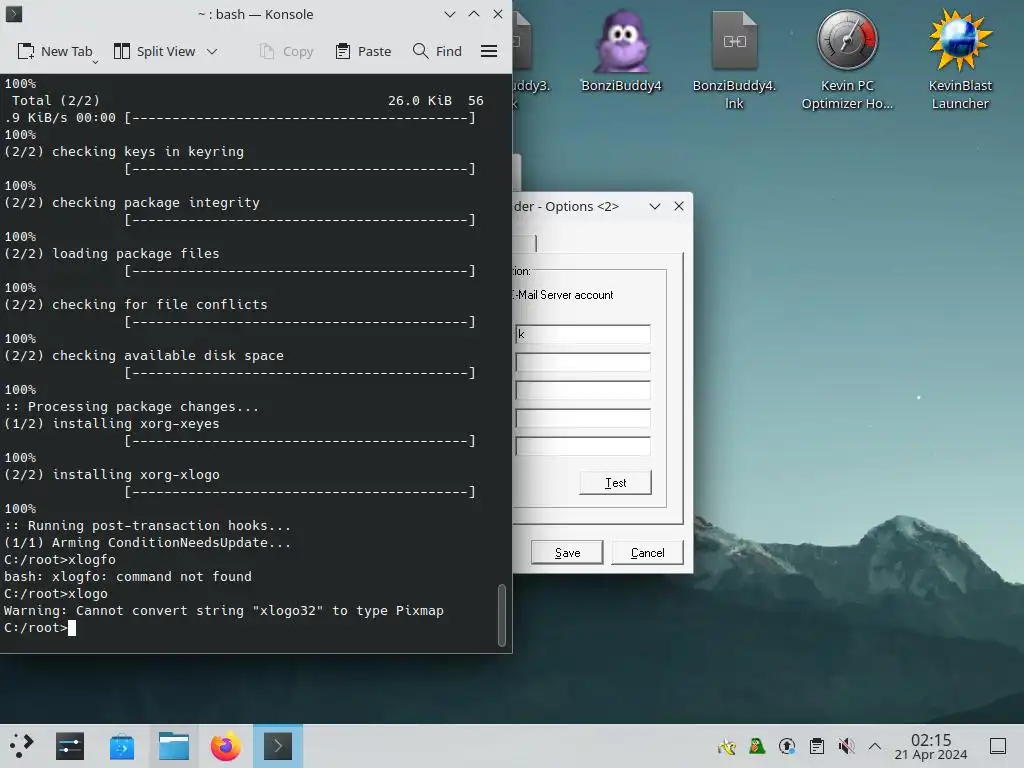Screen dimensions: 1024x768
Task: Click 'Processing package changes...' line
Action: 131,407
